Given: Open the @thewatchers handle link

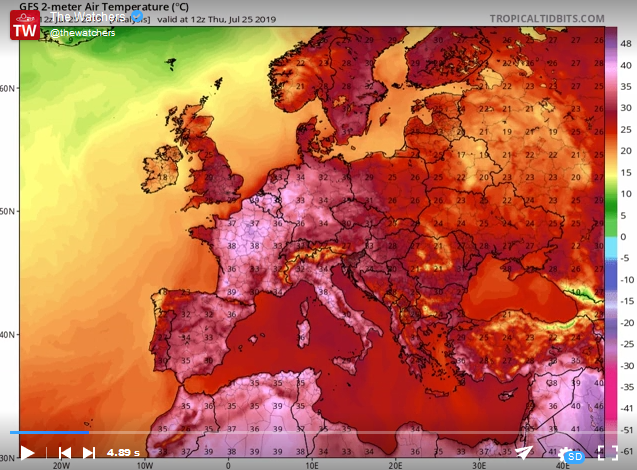Looking at the screenshot, I should click(83, 32).
